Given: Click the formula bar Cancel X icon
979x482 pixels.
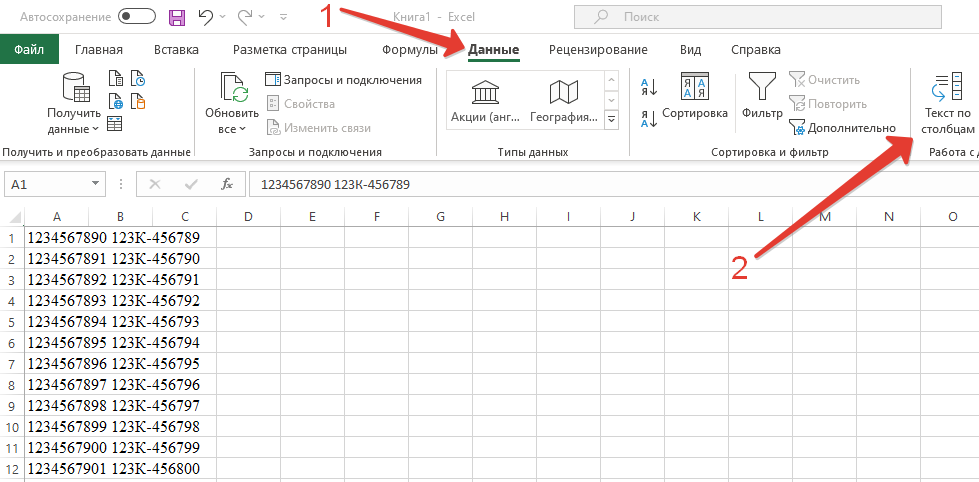Looking at the screenshot, I should (x=155, y=185).
